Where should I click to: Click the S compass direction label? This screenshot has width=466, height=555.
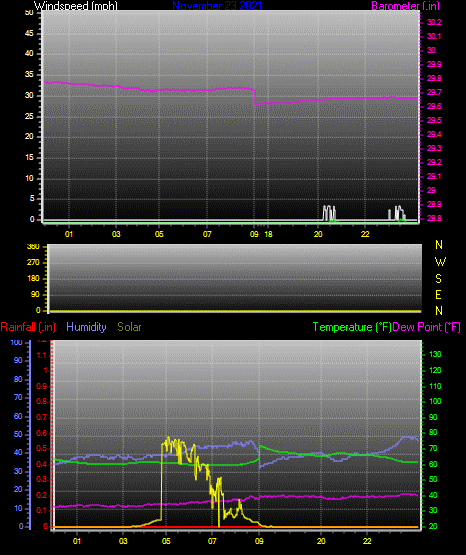click(438, 279)
